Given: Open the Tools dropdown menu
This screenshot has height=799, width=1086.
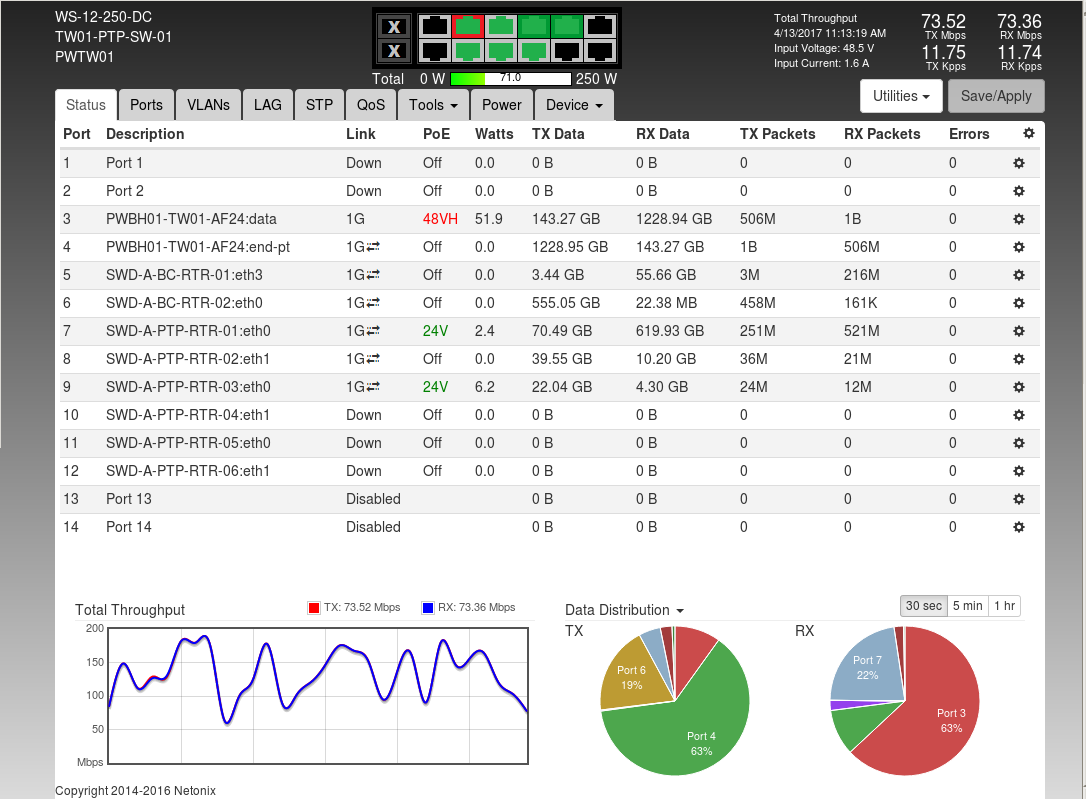Looking at the screenshot, I should (x=433, y=105).
